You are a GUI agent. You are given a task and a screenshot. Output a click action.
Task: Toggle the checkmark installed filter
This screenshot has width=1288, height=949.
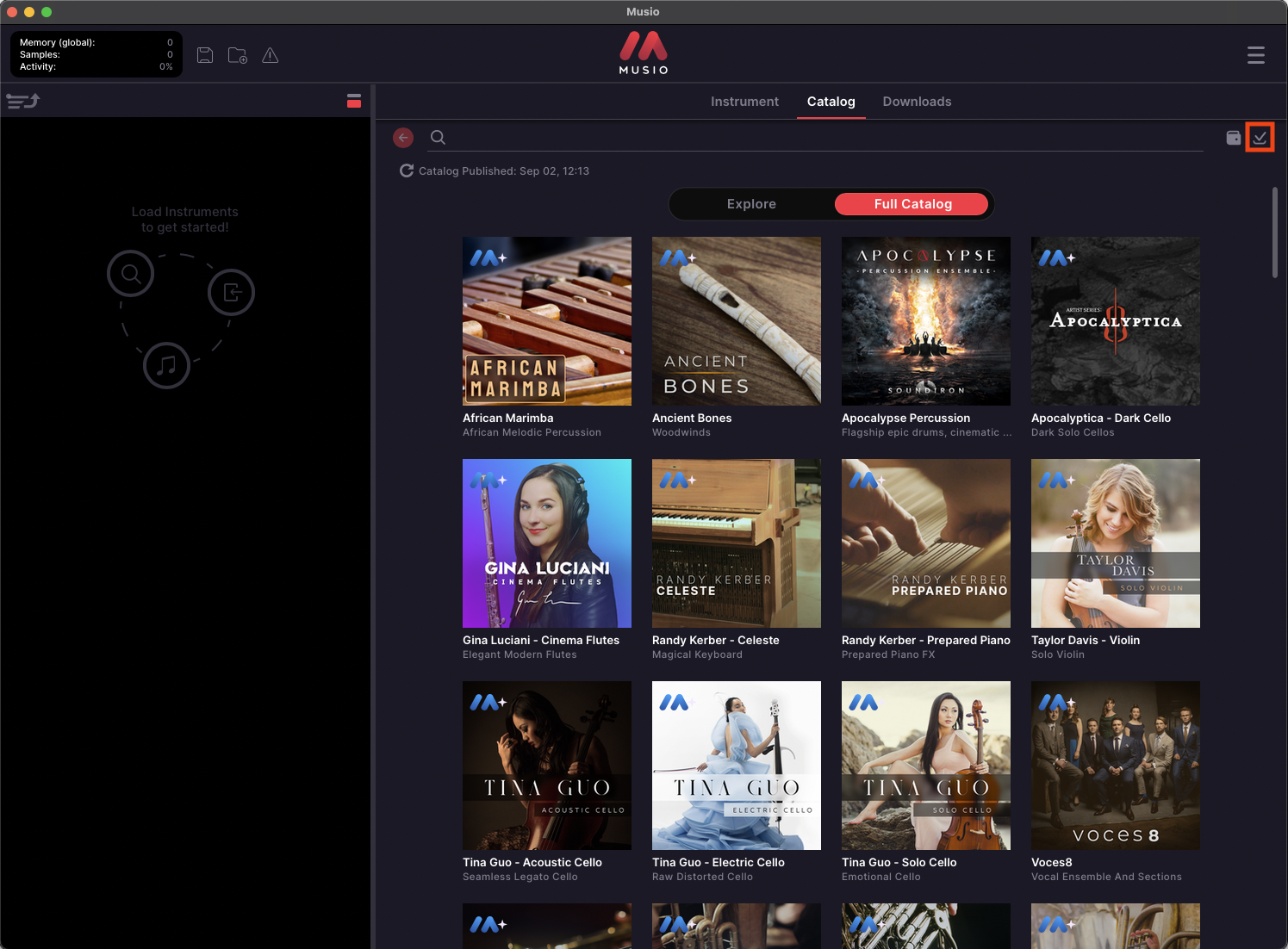point(1260,138)
